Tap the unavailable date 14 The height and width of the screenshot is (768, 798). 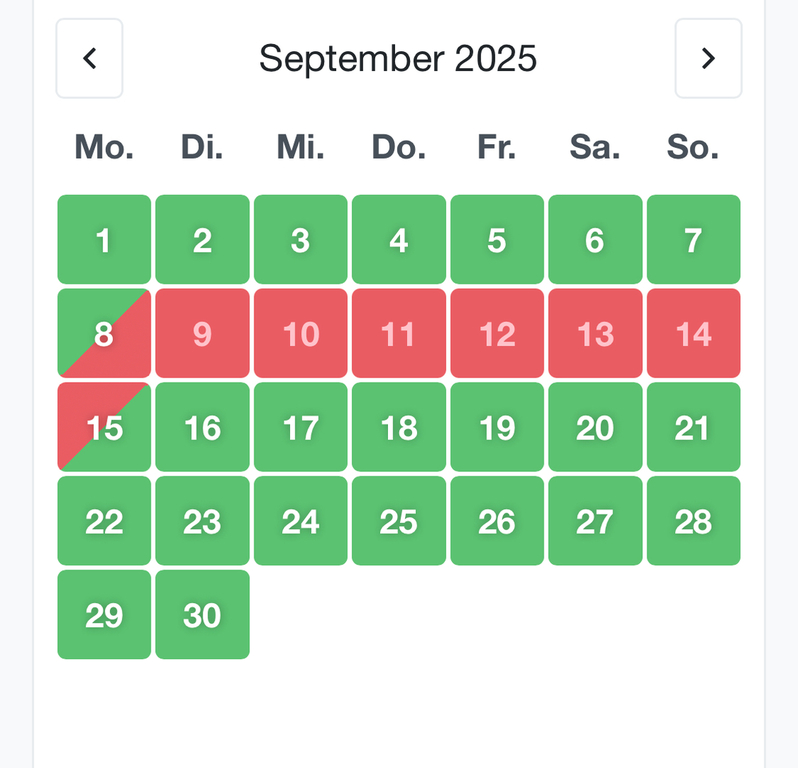pyautogui.click(x=693, y=334)
